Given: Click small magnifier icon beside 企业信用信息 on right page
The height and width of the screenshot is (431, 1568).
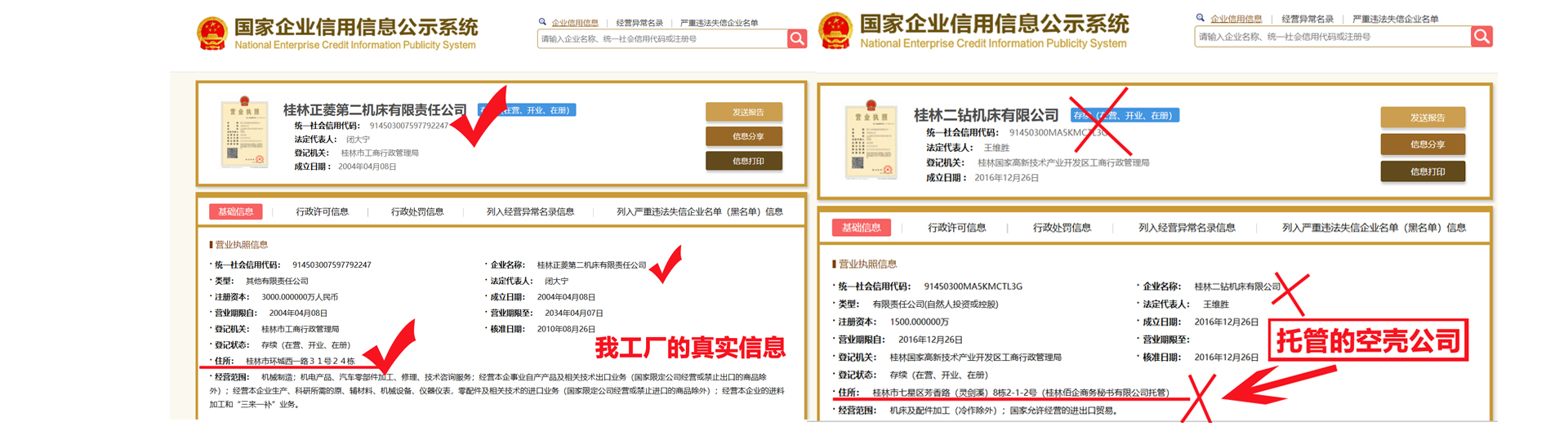Looking at the screenshot, I should (1200, 17).
